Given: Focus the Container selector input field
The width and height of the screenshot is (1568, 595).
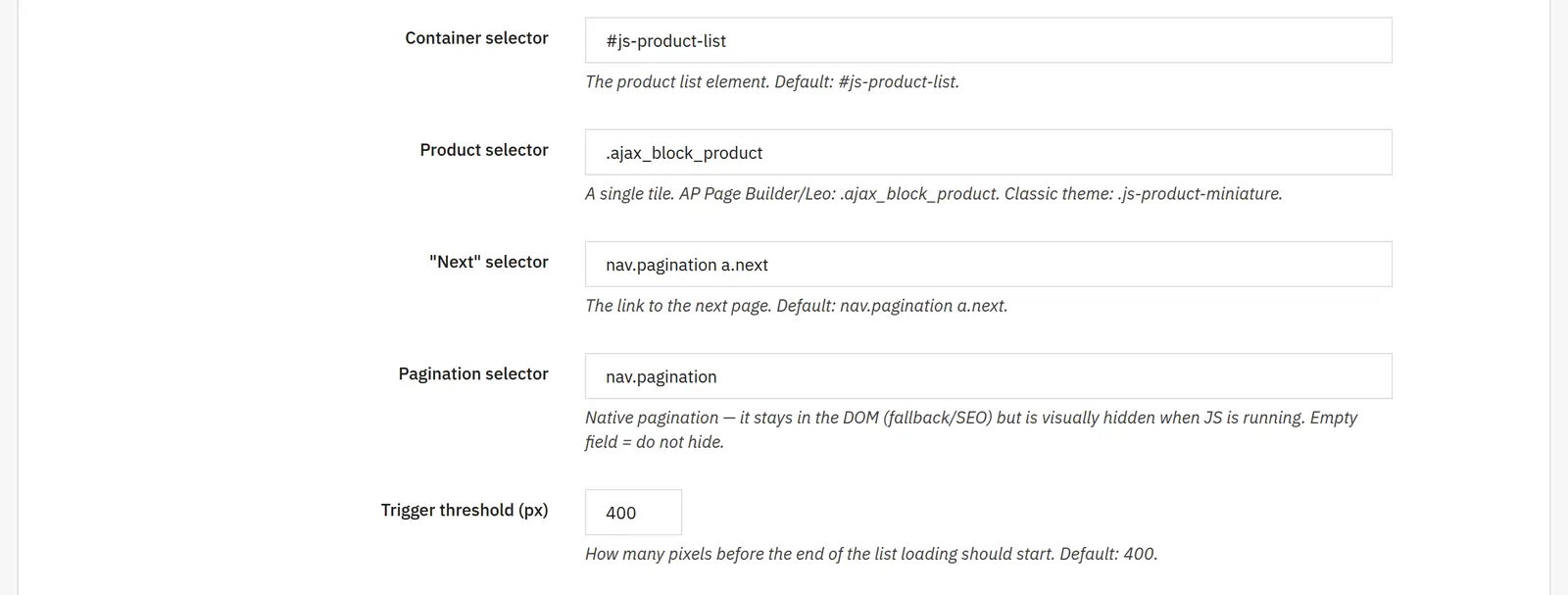Looking at the screenshot, I should [988, 40].
